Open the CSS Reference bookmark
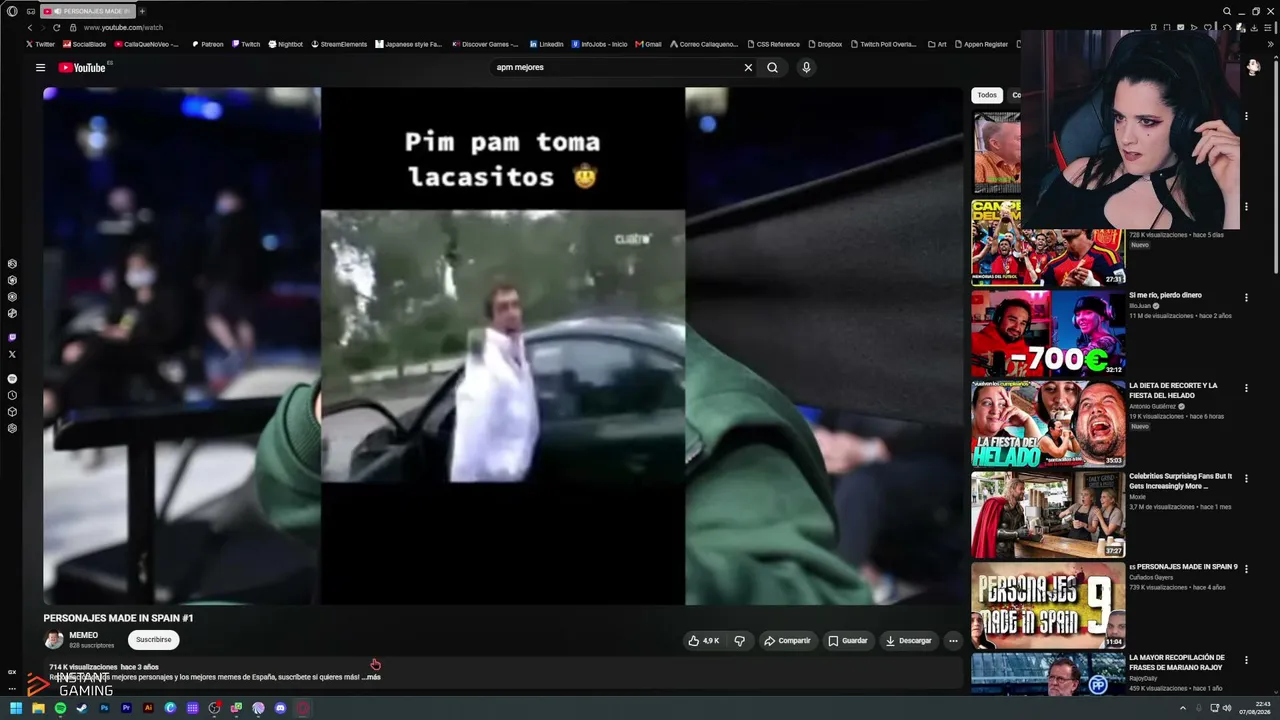The height and width of the screenshot is (720, 1280). pyautogui.click(x=773, y=44)
